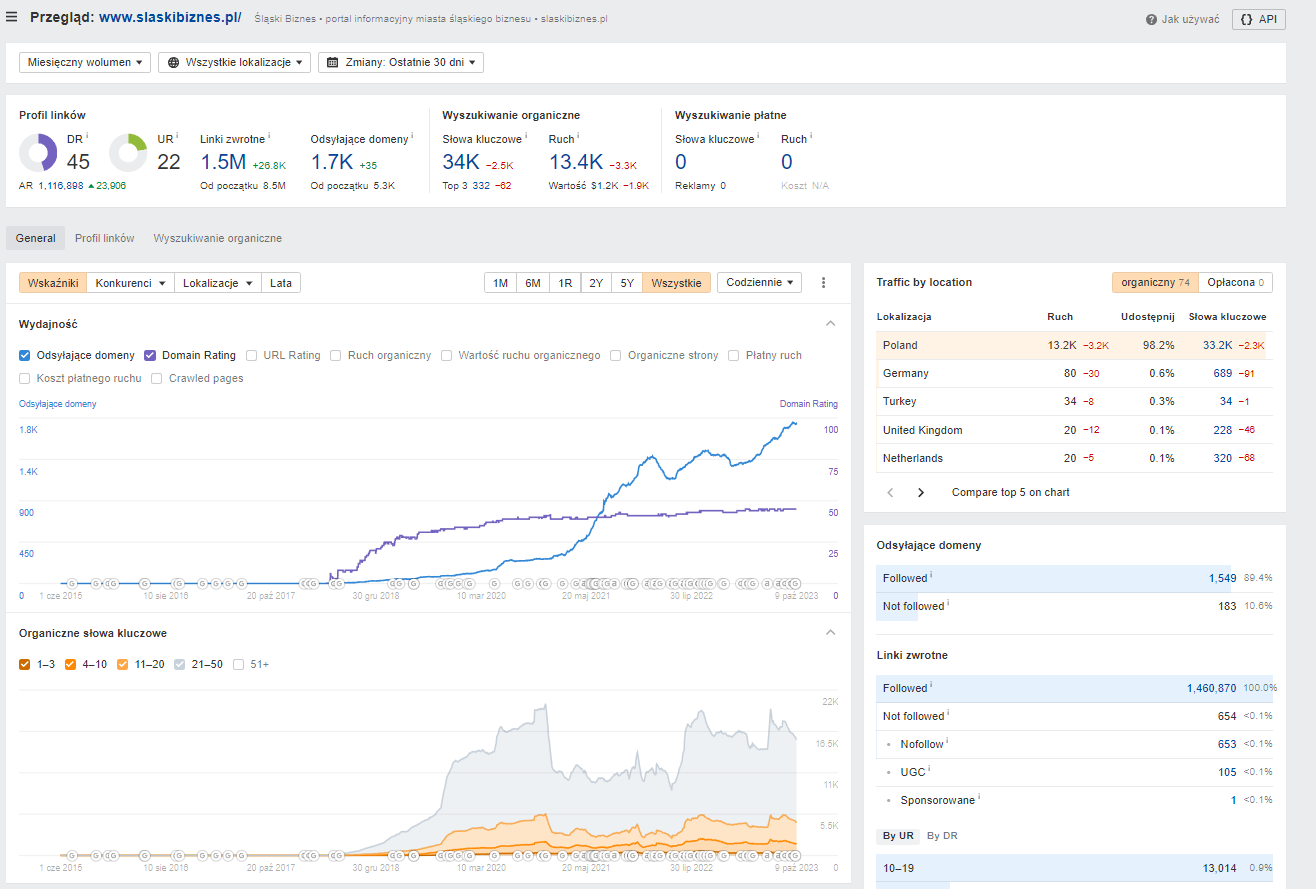
Task: Uncheck the Domain Rating checkbox
Action: coord(150,355)
